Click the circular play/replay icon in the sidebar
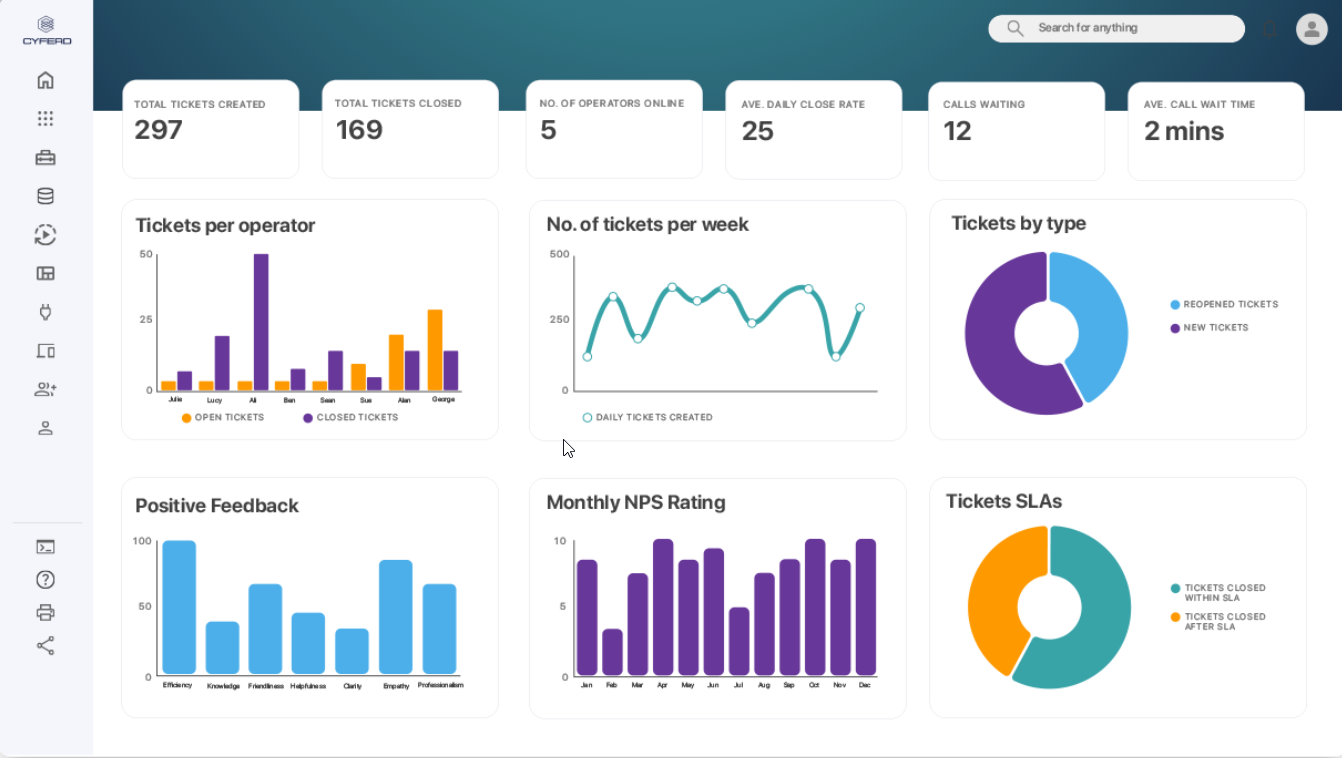1342x758 pixels. point(45,235)
